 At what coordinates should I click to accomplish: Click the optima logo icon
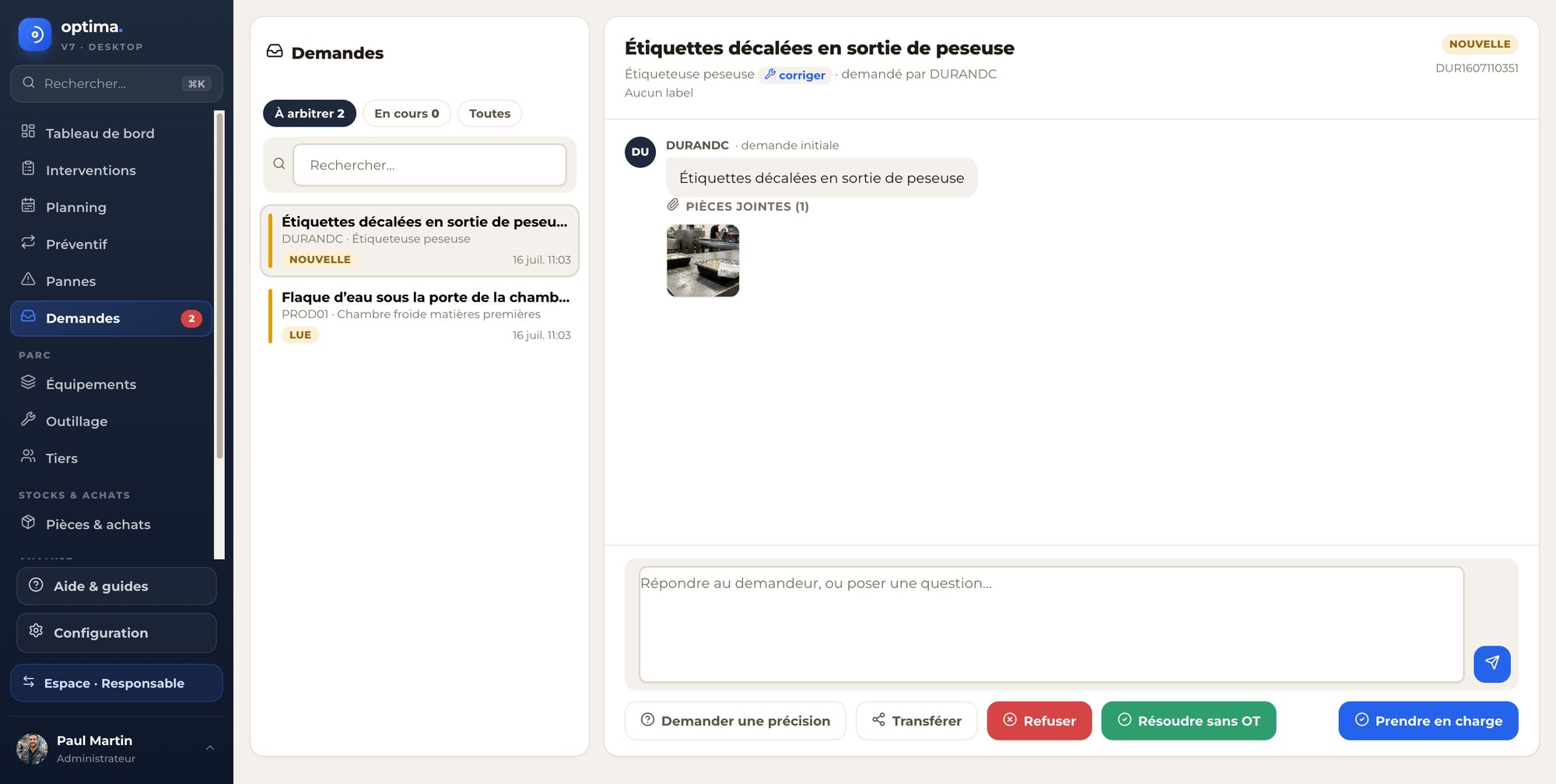point(35,34)
